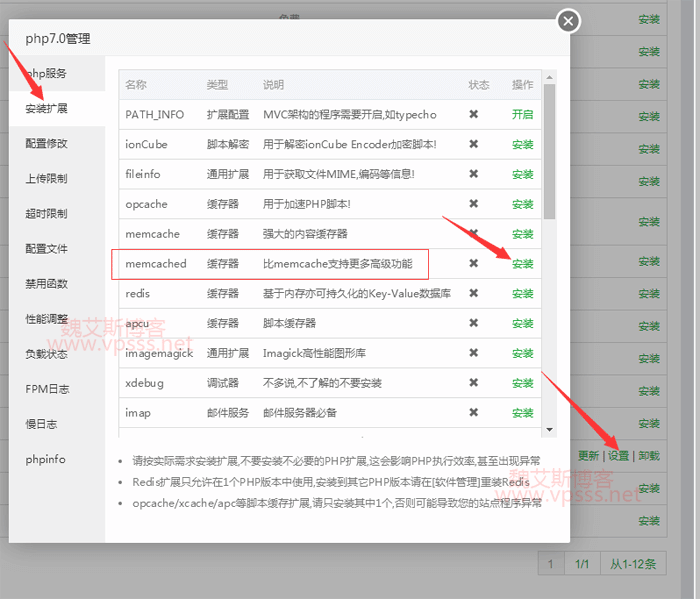700x599 pixels.
Task: Click the status X icon for imagemagick
Action: point(474,353)
